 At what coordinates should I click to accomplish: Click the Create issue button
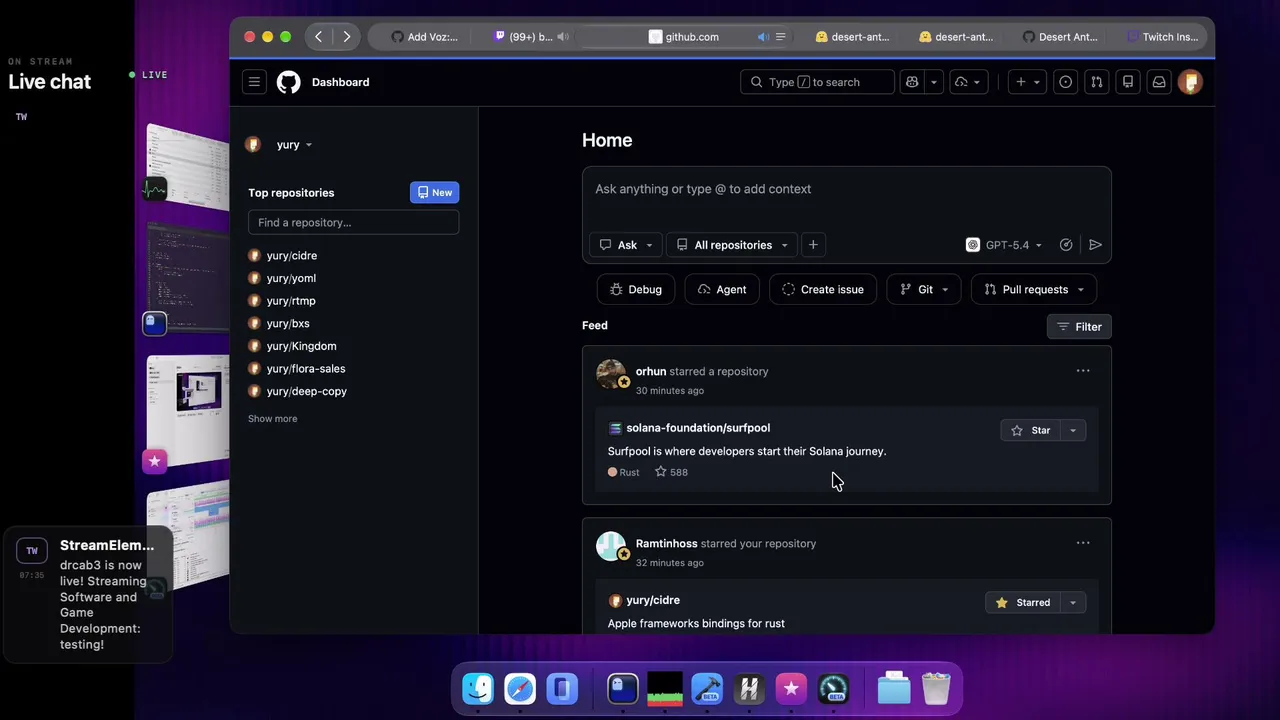tap(823, 290)
